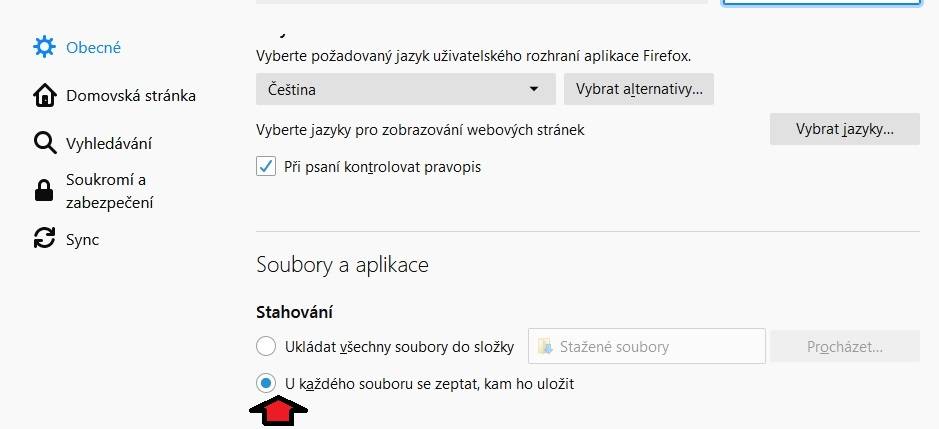The image size is (939, 429).
Task: Click the Stažené soubory folder icon
Action: tap(544, 346)
